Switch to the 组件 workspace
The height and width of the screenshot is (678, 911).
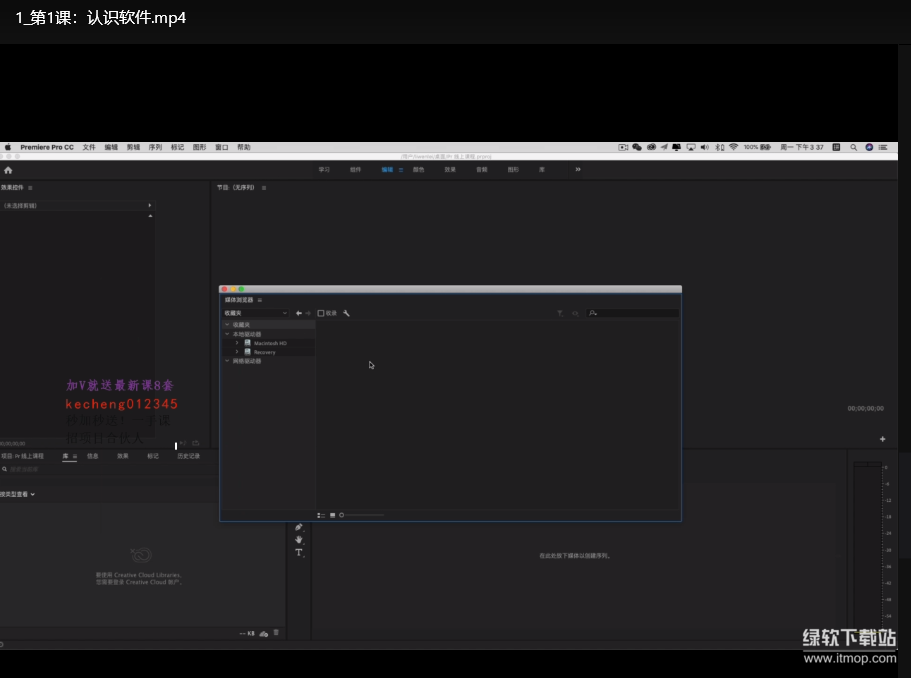pyautogui.click(x=355, y=170)
